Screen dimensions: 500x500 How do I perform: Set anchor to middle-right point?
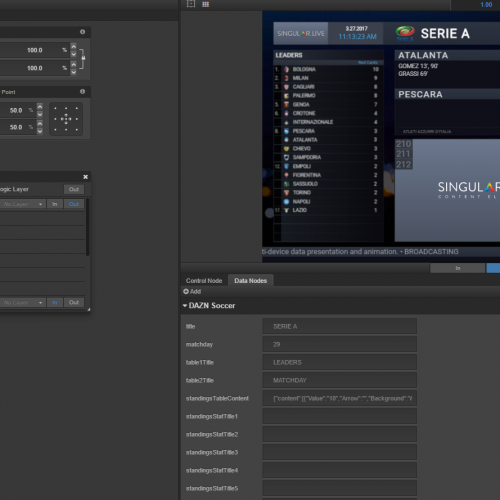click(77, 119)
